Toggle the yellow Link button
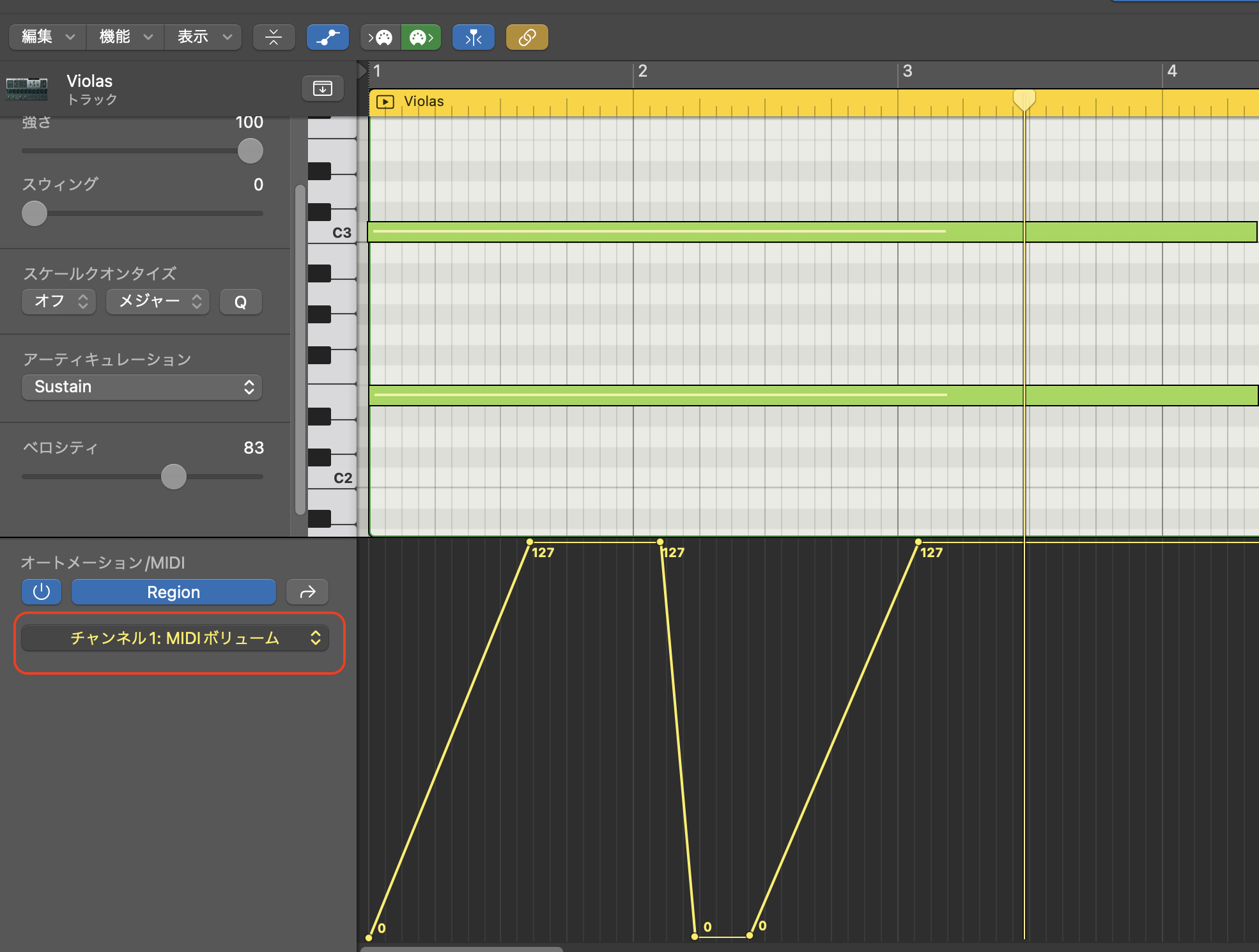 527,37
